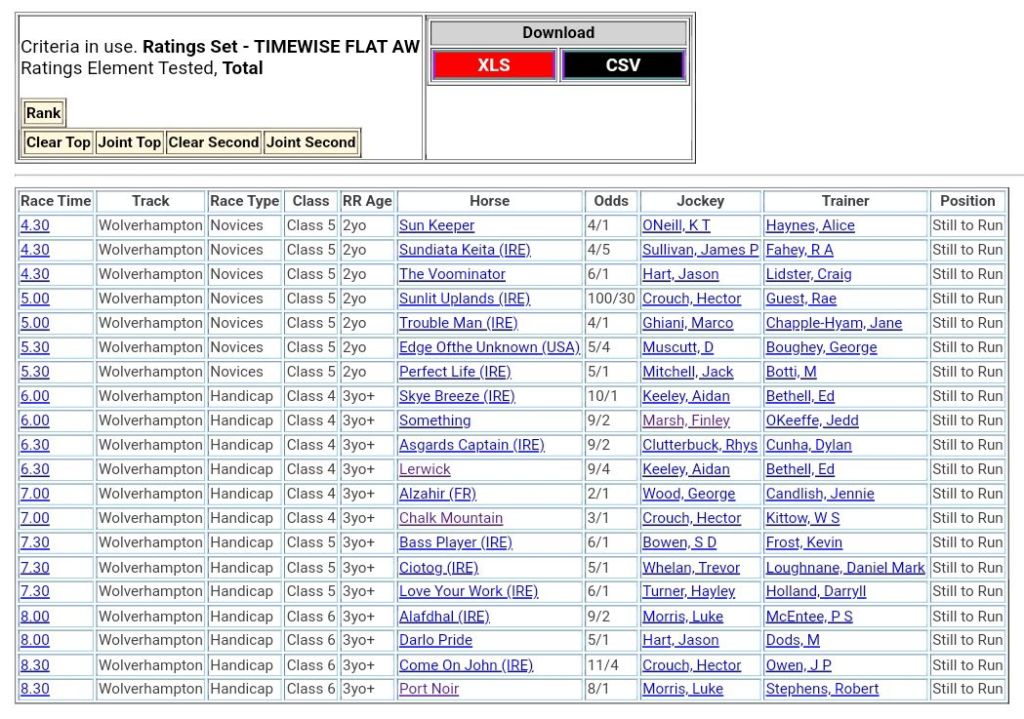Click horse Port Noir link

tap(428, 689)
